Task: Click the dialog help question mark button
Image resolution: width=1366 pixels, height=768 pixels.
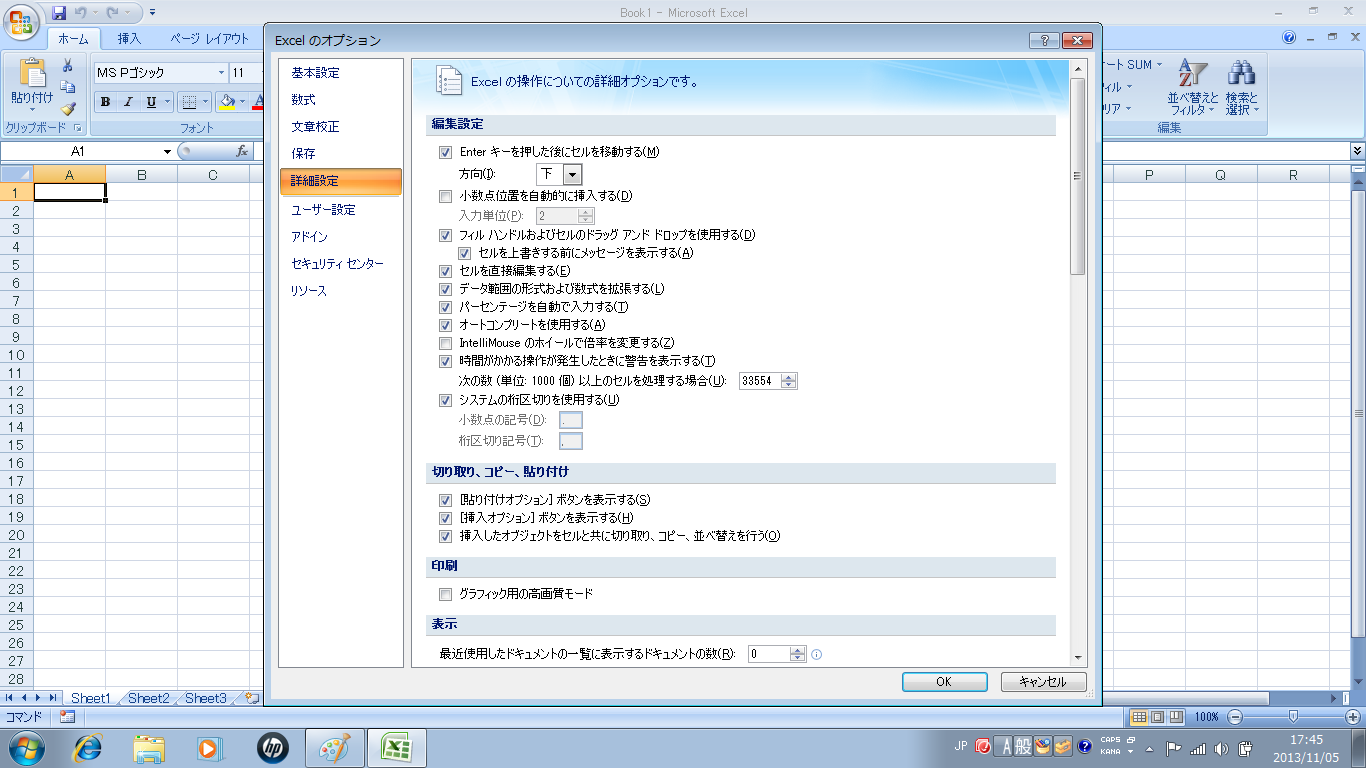Action: 1043,40
